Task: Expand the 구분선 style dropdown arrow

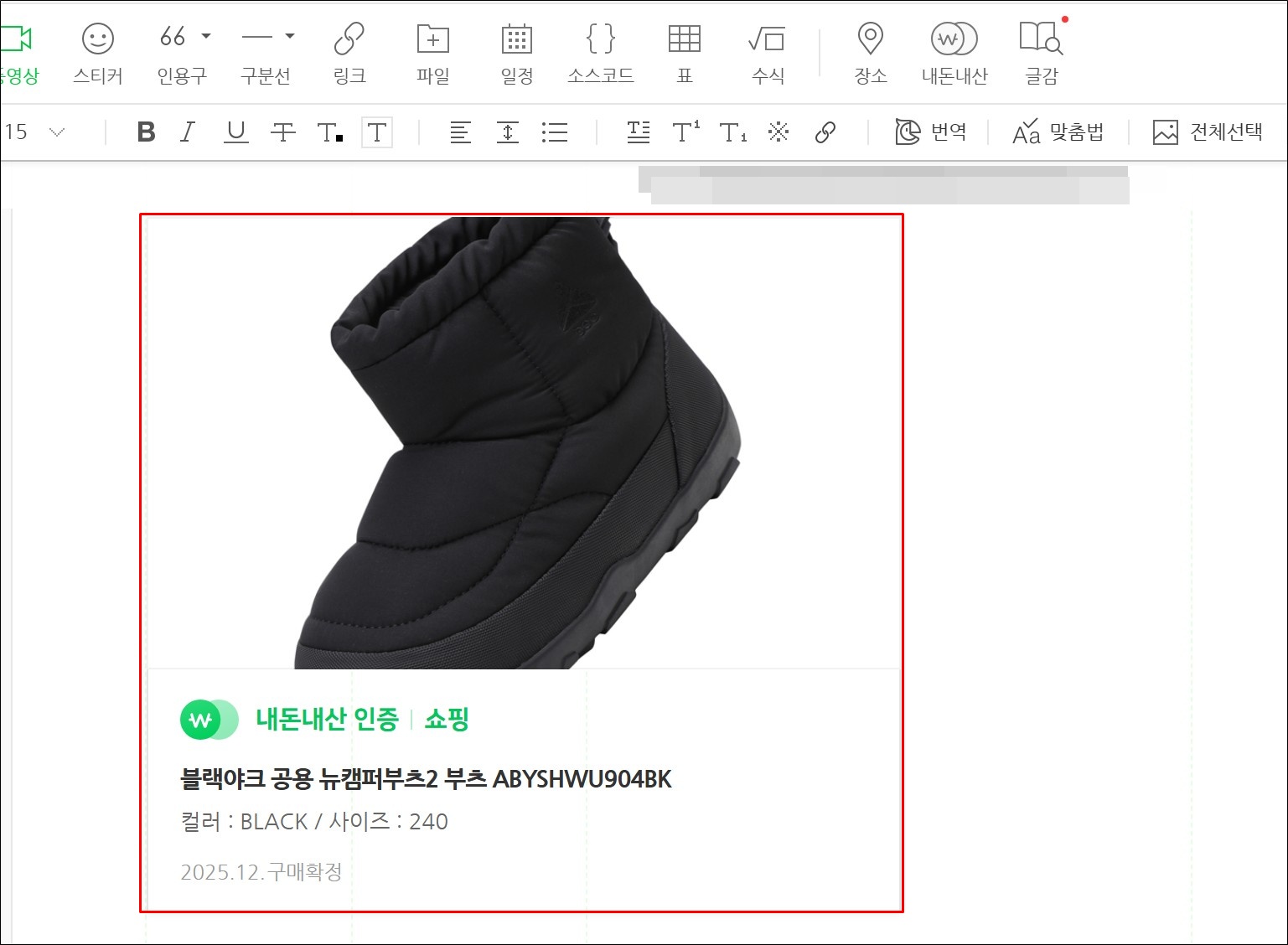Action: pos(290,36)
